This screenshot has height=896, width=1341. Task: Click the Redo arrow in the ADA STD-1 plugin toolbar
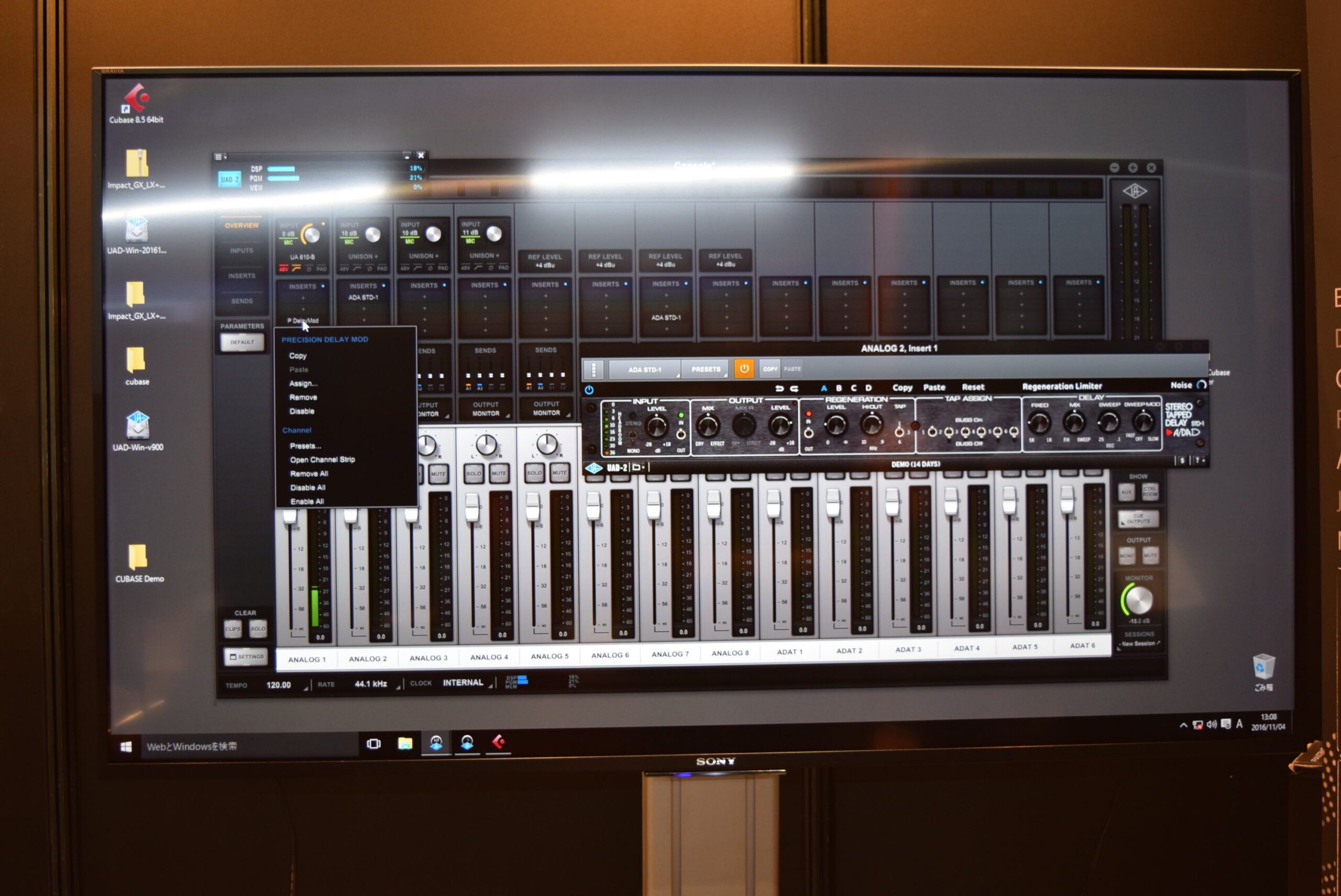click(794, 389)
